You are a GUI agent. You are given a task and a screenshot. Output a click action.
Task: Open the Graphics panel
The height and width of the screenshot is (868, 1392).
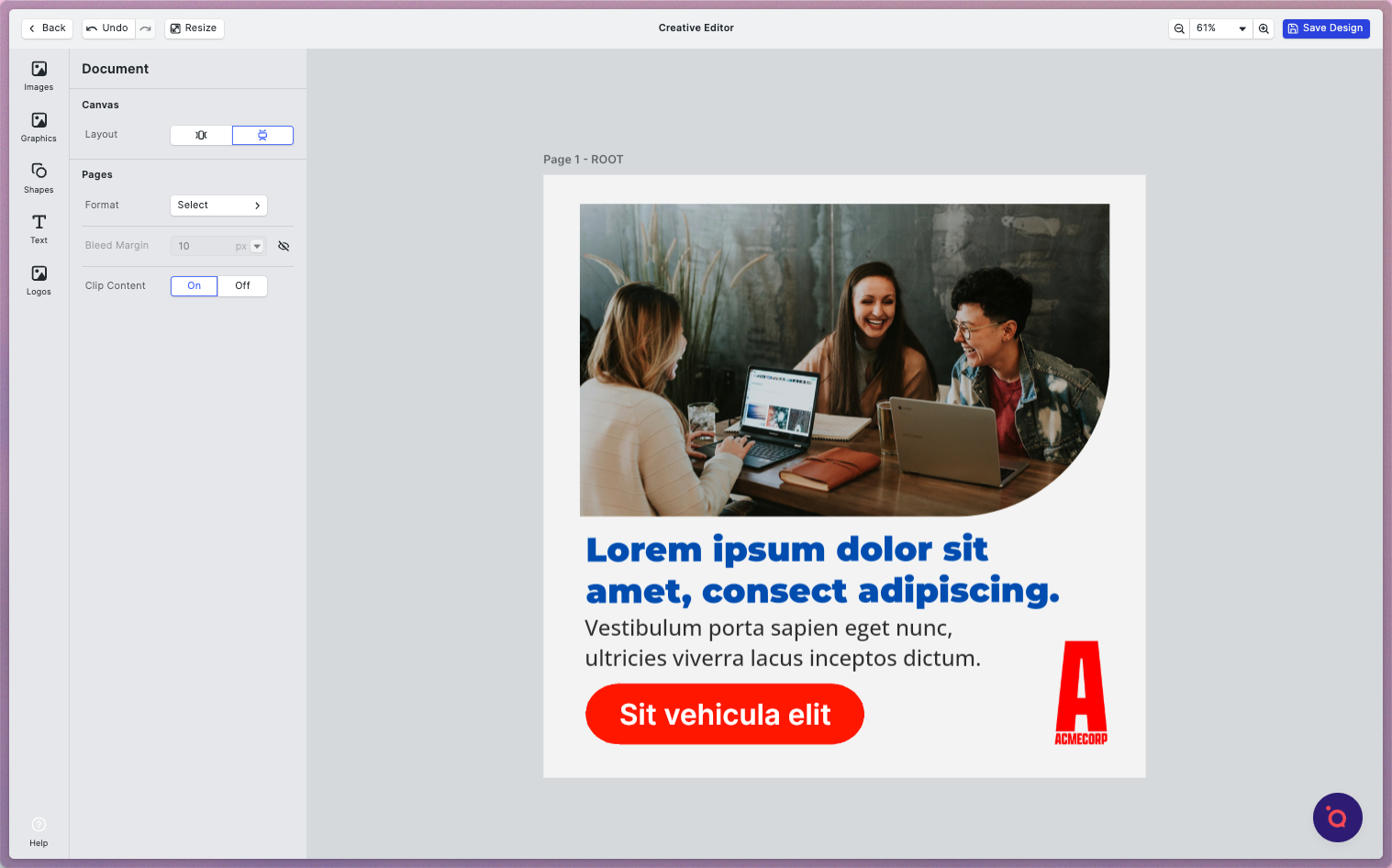[39, 127]
